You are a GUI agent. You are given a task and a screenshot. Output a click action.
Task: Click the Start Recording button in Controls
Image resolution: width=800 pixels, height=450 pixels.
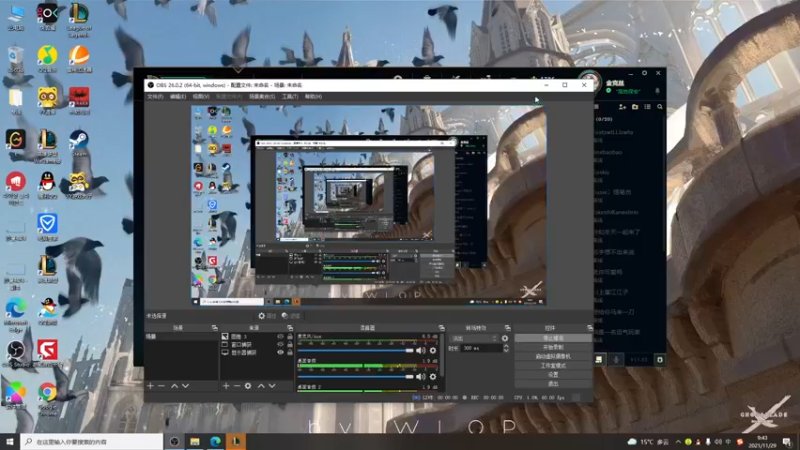coord(553,347)
